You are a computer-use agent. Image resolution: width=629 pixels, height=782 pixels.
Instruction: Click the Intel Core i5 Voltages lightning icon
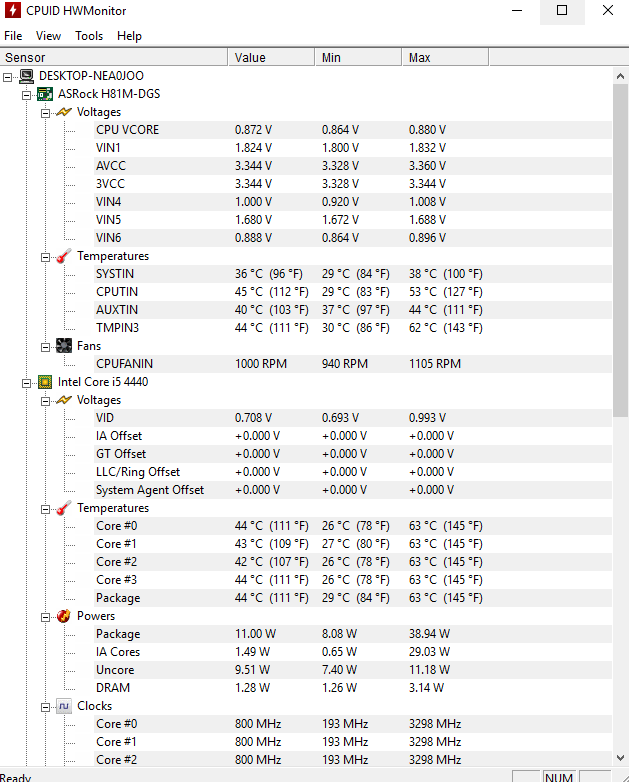[x=64, y=400]
